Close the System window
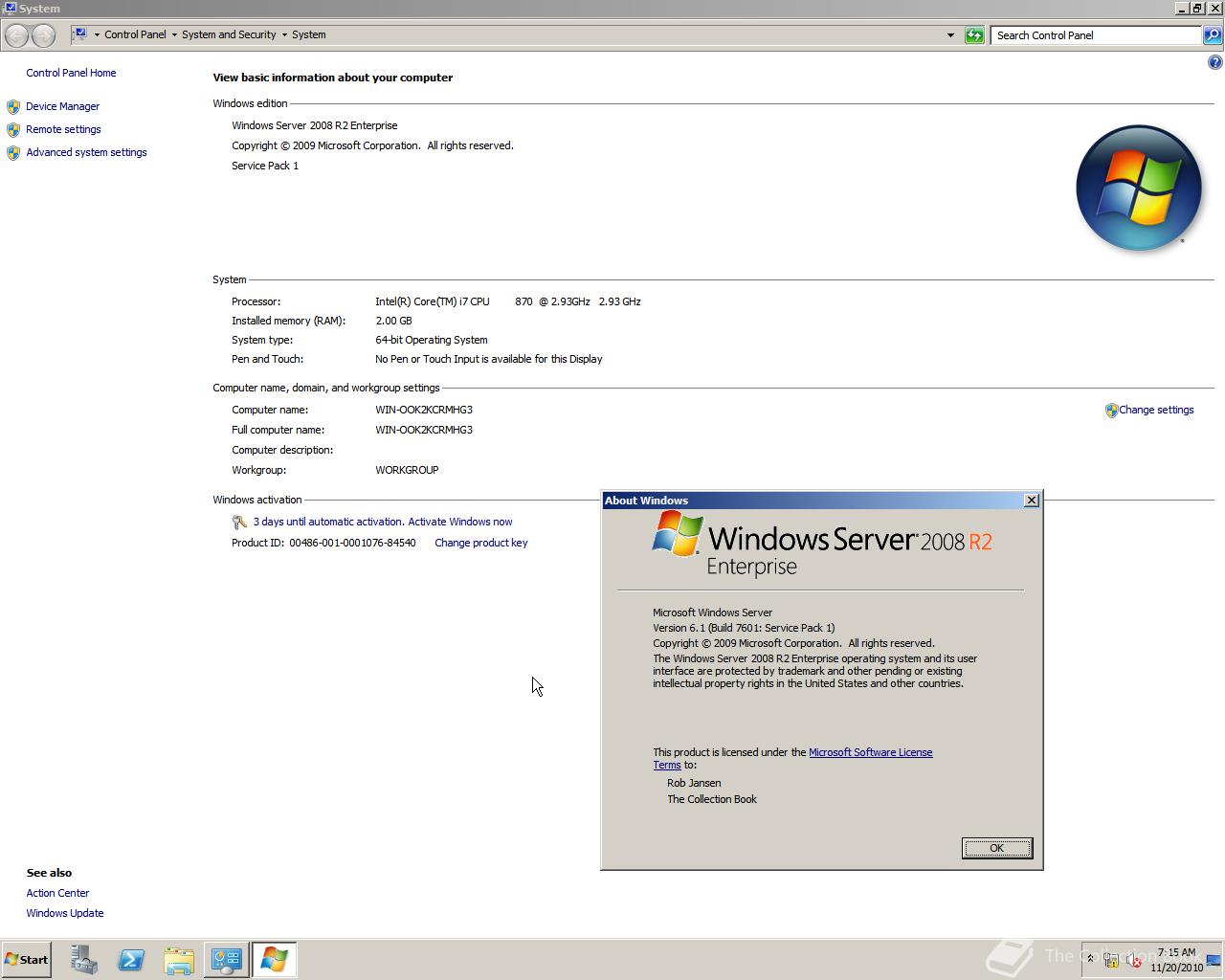 pyautogui.click(x=1214, y=8)
